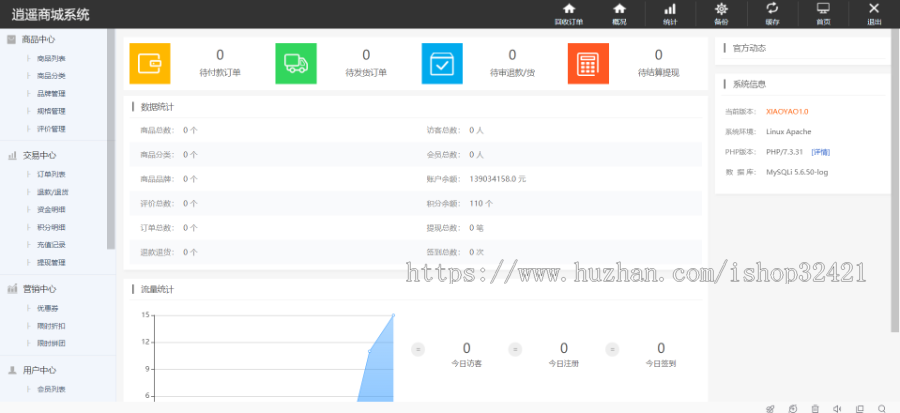Click the green truck 待发货订单 icon

(296, 64)
